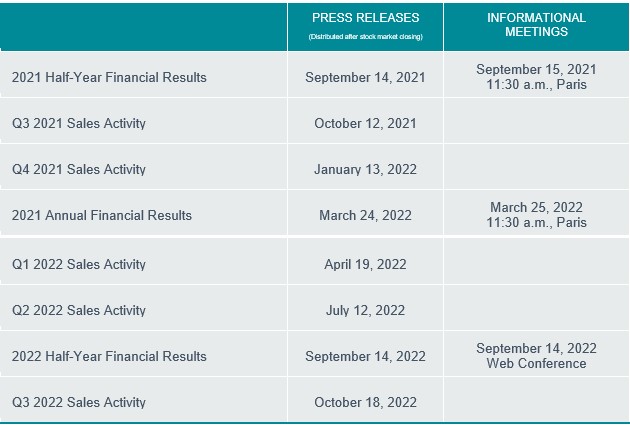Select the 2022 Half-Year Financial Results label
This screenshot has height=426, width=630.
click(109, 356)
